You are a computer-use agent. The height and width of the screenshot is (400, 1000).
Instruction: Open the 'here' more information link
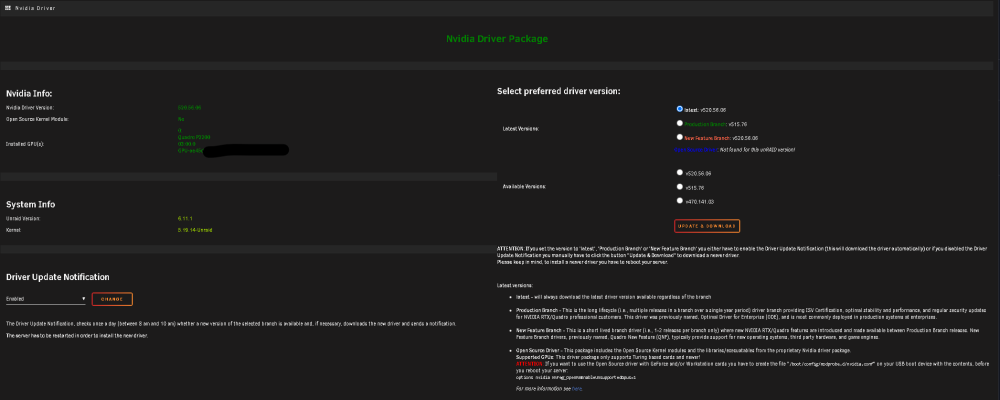click(577, 388)
